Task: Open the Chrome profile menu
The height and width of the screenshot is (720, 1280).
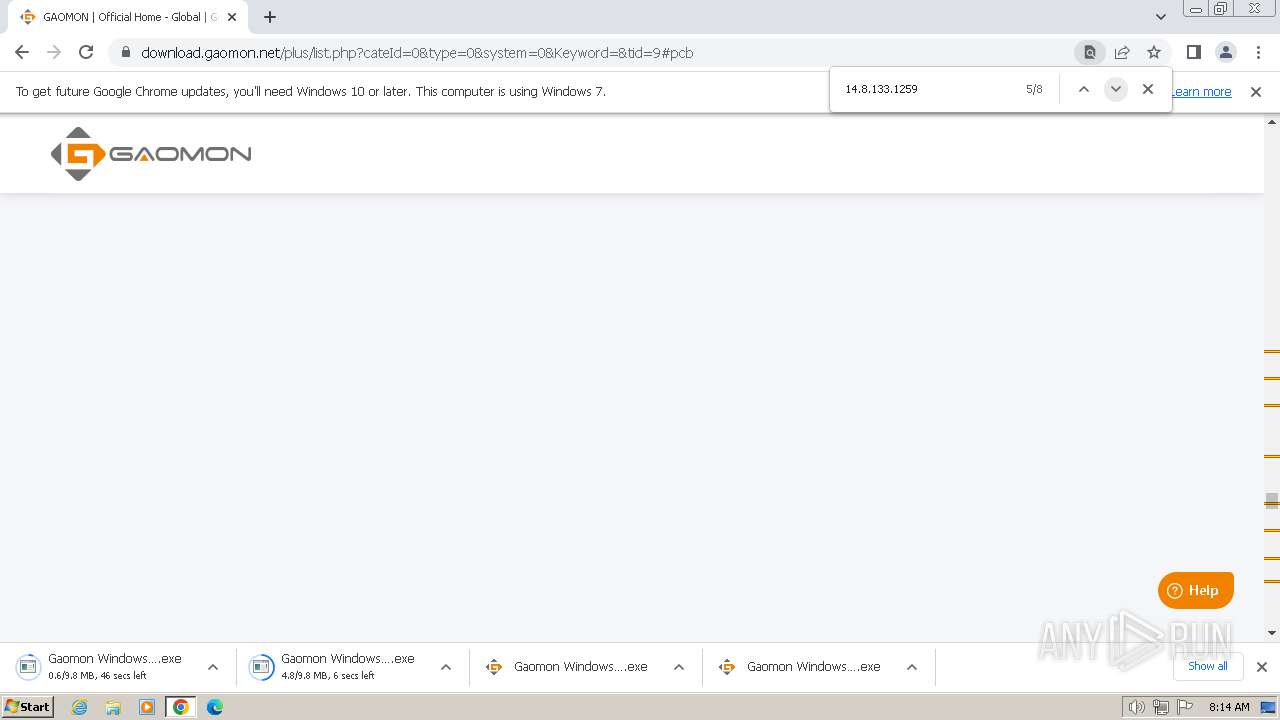Action: (x=1226, y=52)
